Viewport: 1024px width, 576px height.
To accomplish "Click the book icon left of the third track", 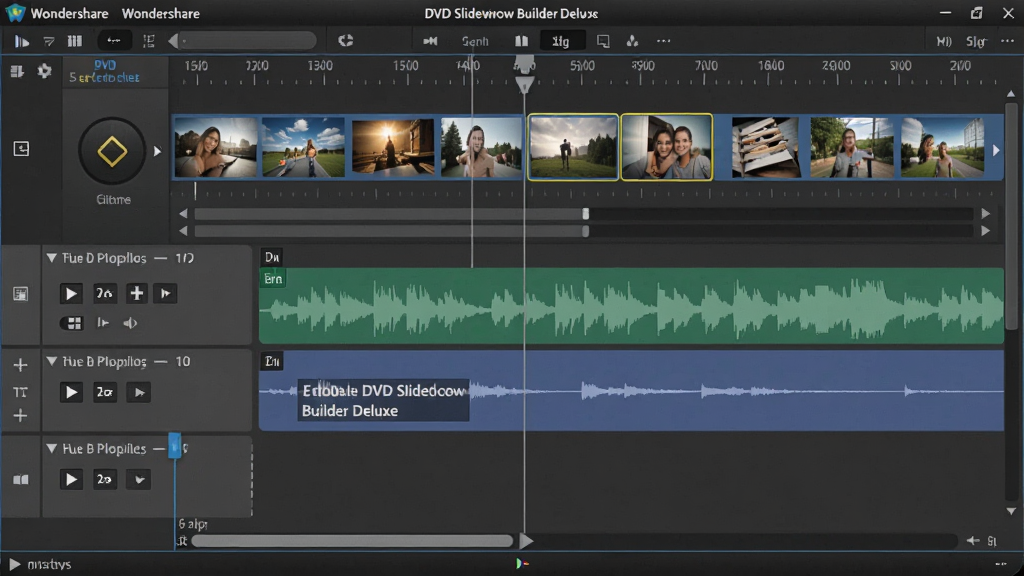I will point(21,480).
